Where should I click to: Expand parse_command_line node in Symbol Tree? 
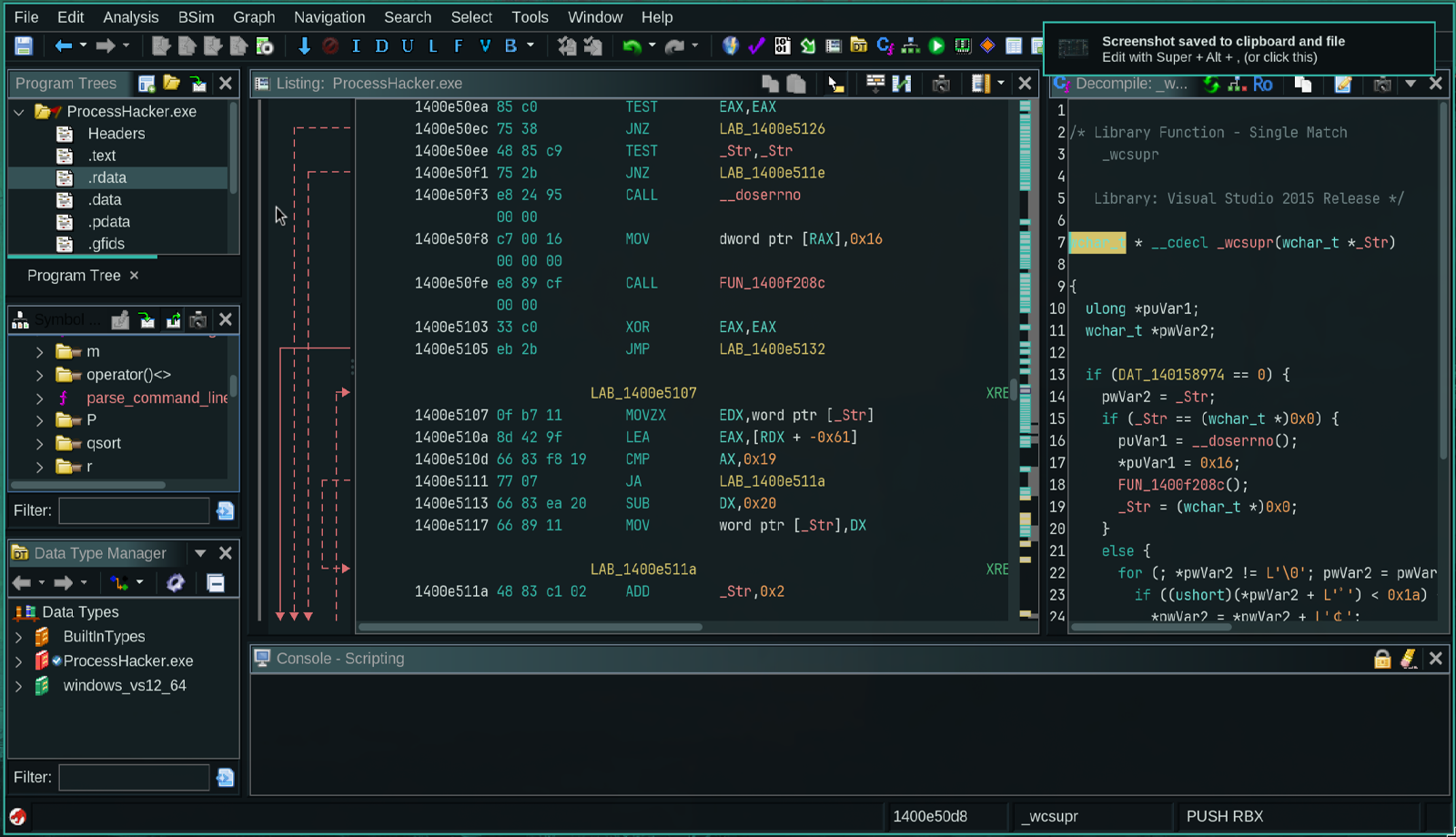39,398
